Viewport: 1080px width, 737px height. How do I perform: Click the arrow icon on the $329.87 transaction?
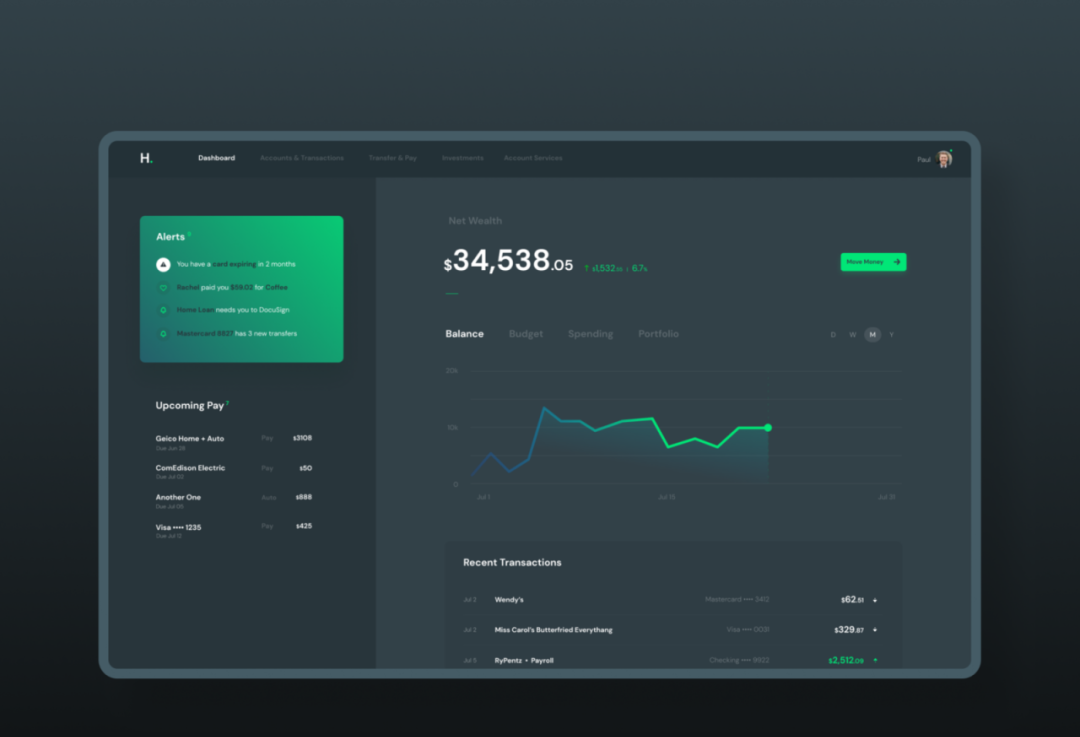coord(875,630)
